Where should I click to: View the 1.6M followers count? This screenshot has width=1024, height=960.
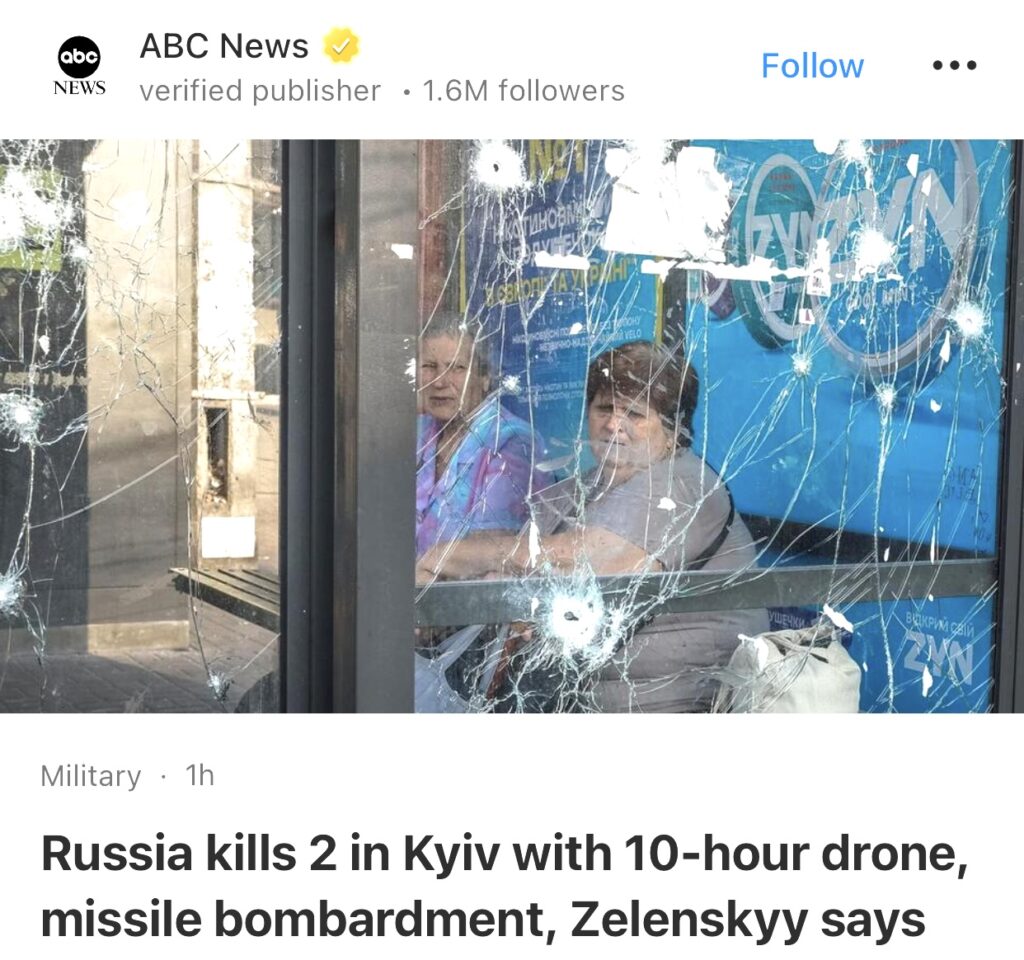pyautogui.click(x=524, y=91)
